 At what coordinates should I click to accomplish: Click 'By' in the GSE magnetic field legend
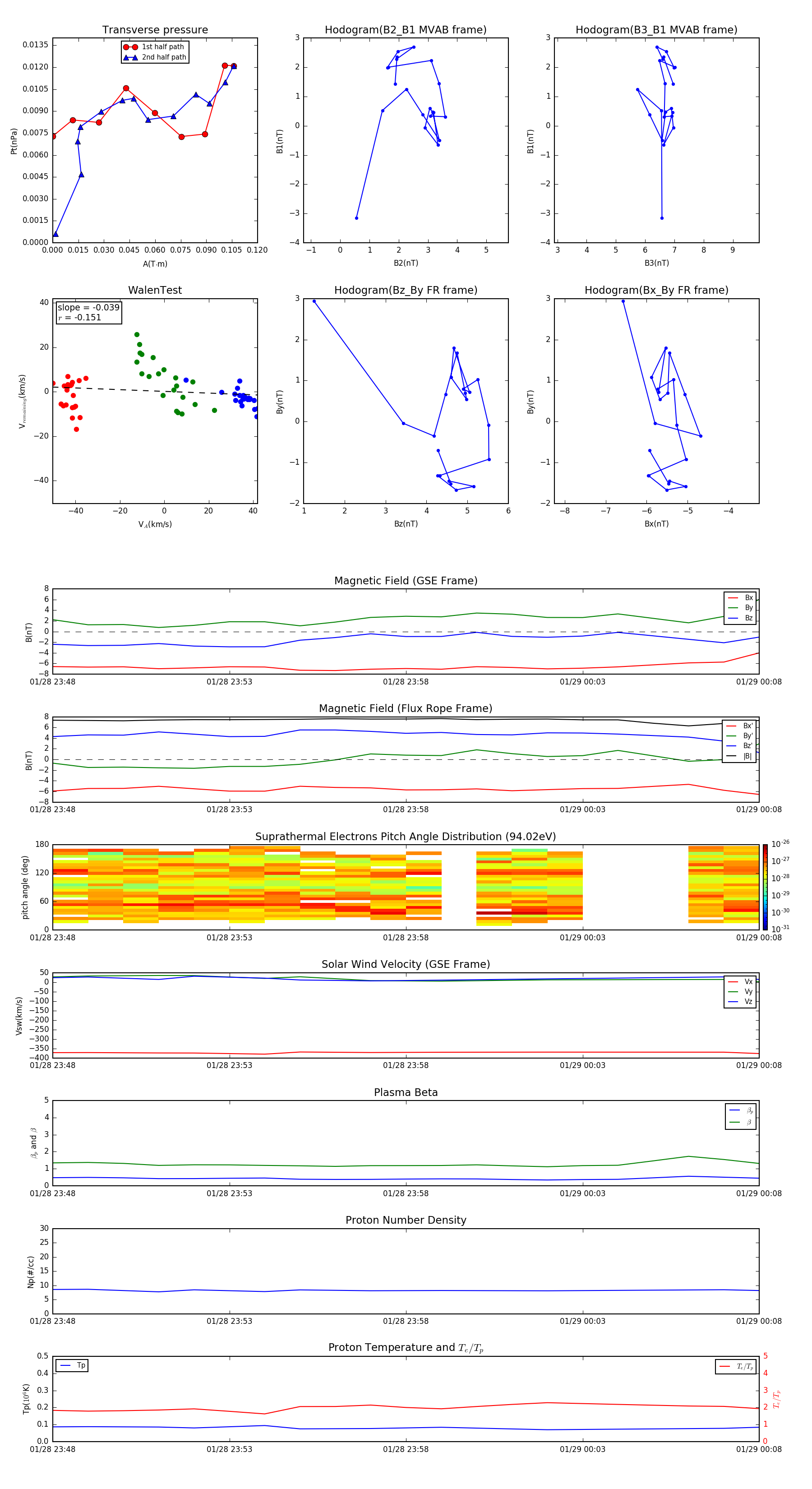coord(741,607)
